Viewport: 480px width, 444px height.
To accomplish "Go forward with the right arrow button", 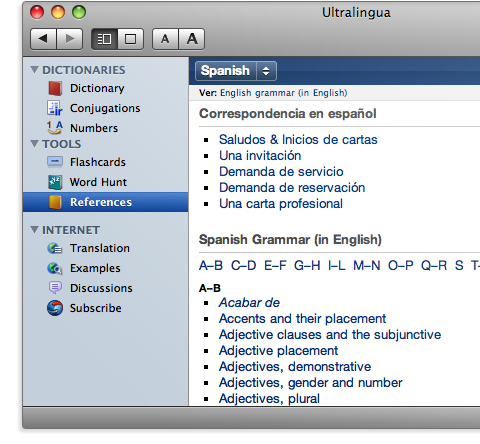I will 70,39.
